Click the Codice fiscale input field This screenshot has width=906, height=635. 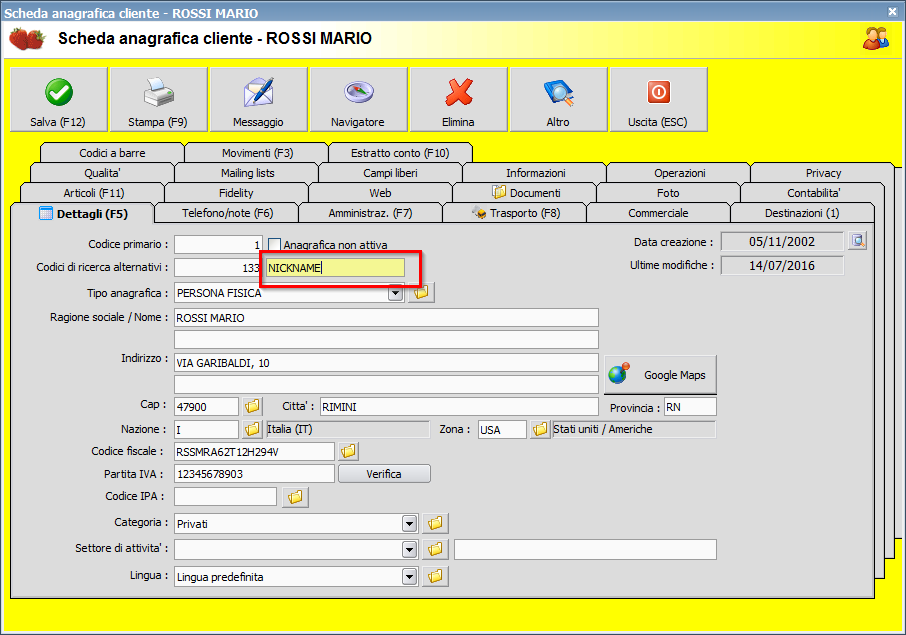pos(254,451)
